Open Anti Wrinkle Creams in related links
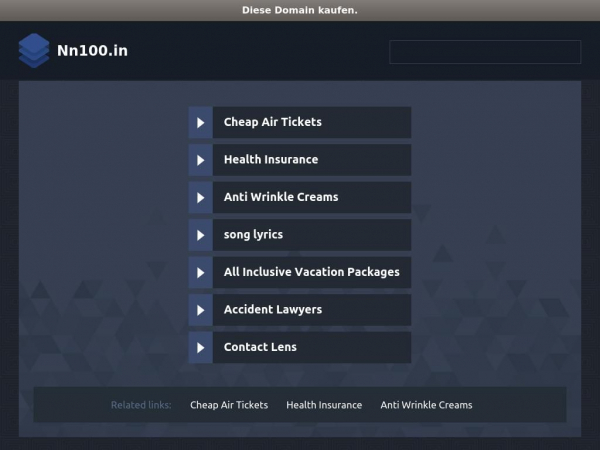 tap(426, 405)
